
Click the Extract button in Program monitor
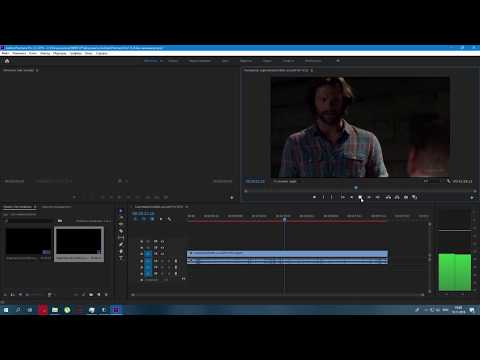397,197
